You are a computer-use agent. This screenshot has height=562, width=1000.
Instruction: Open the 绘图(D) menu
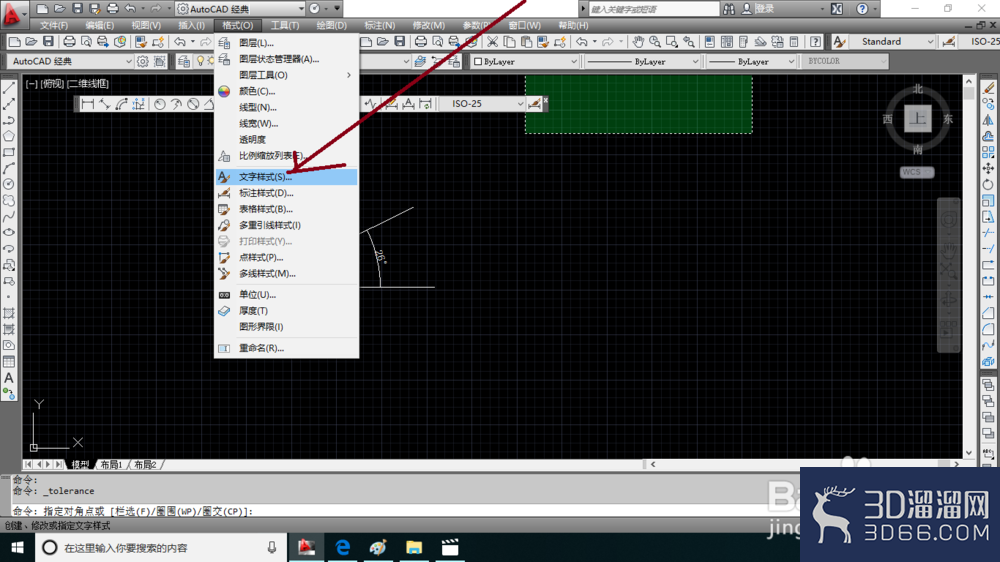pyautogui.click(x=332, y=26)
